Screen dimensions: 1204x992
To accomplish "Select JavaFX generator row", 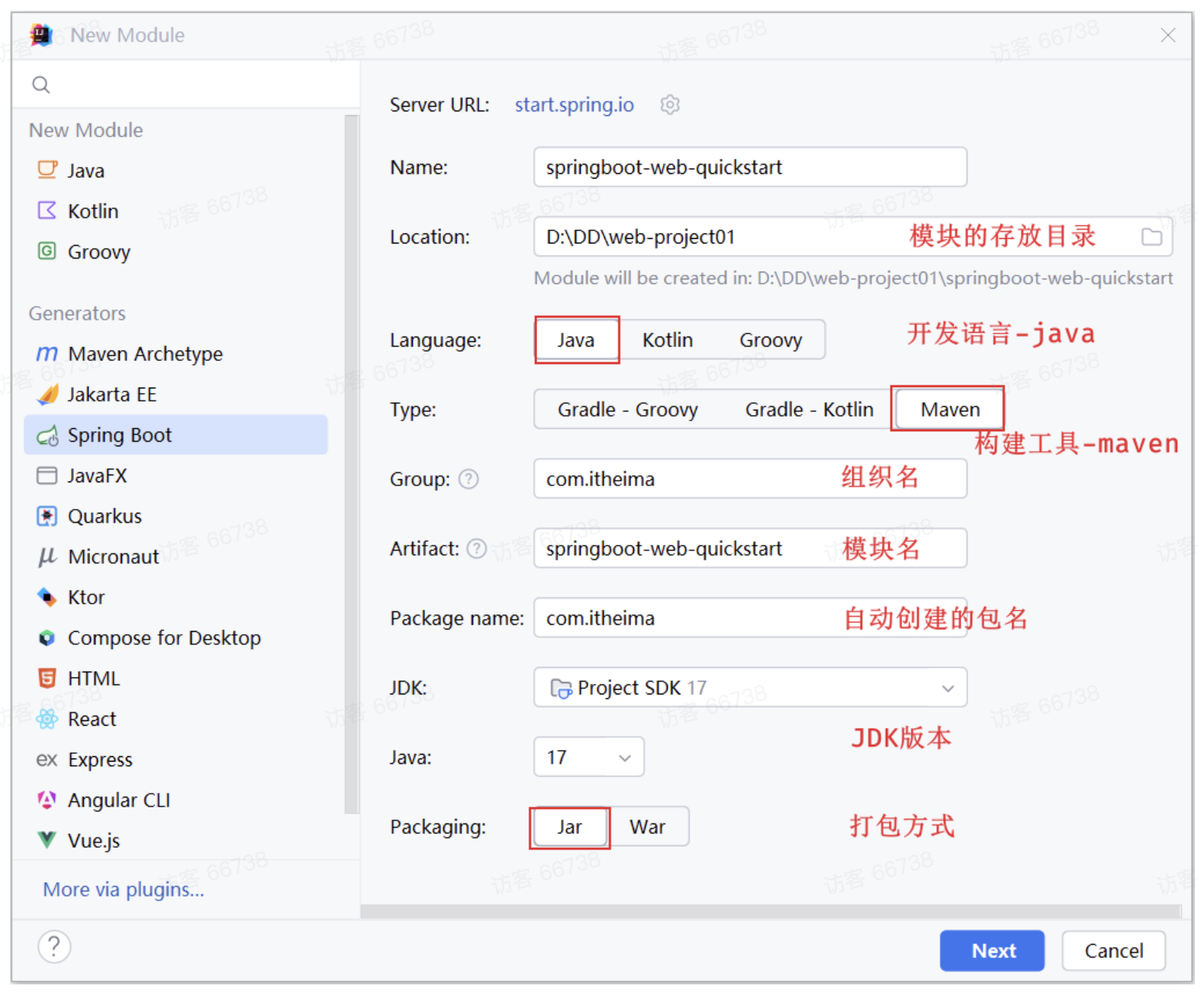I will click(175, 475).
